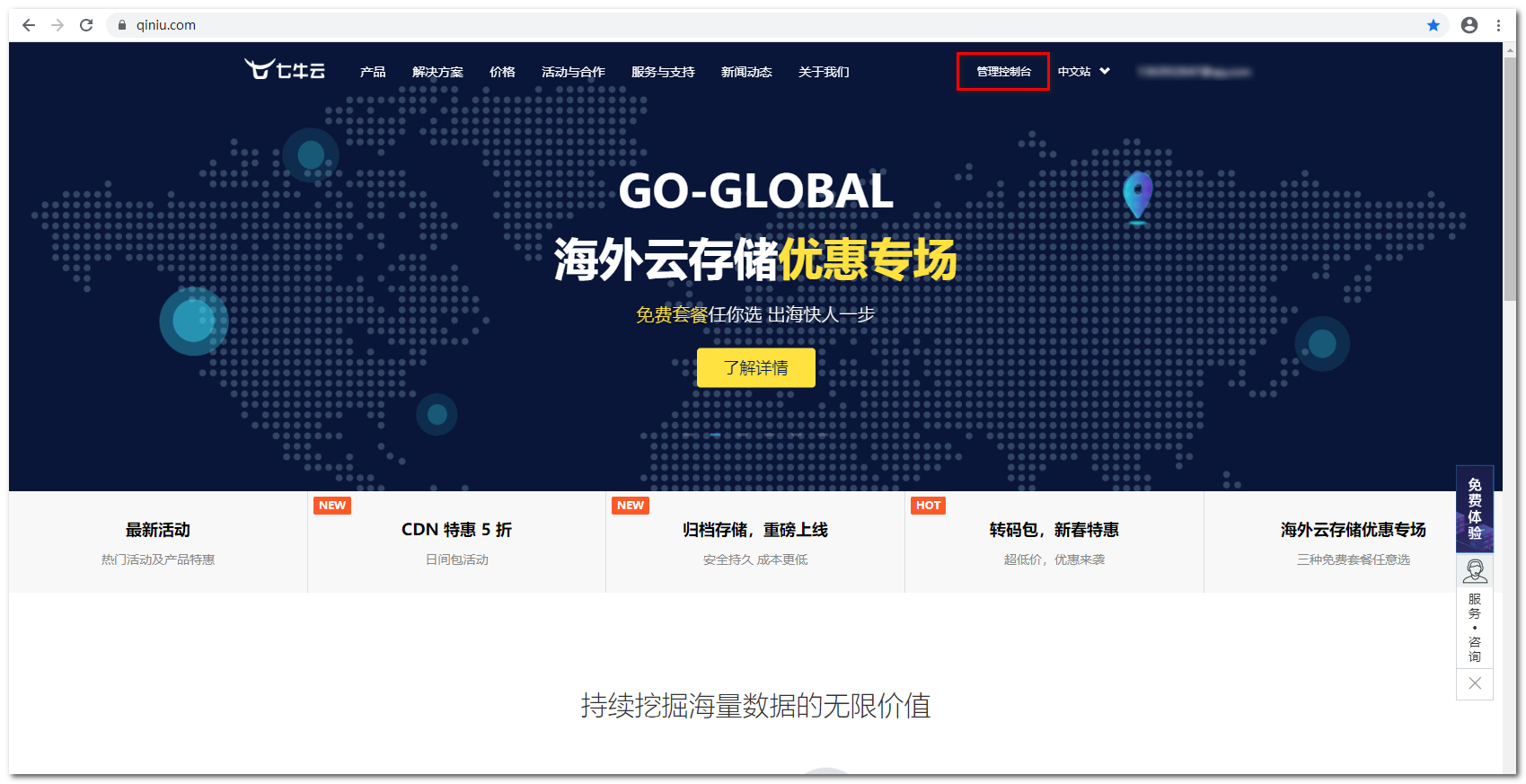Viewport: 1526px width, 784px height.
Task: Click the NEW badge on CDN card
Action: [x=332, y=506]
